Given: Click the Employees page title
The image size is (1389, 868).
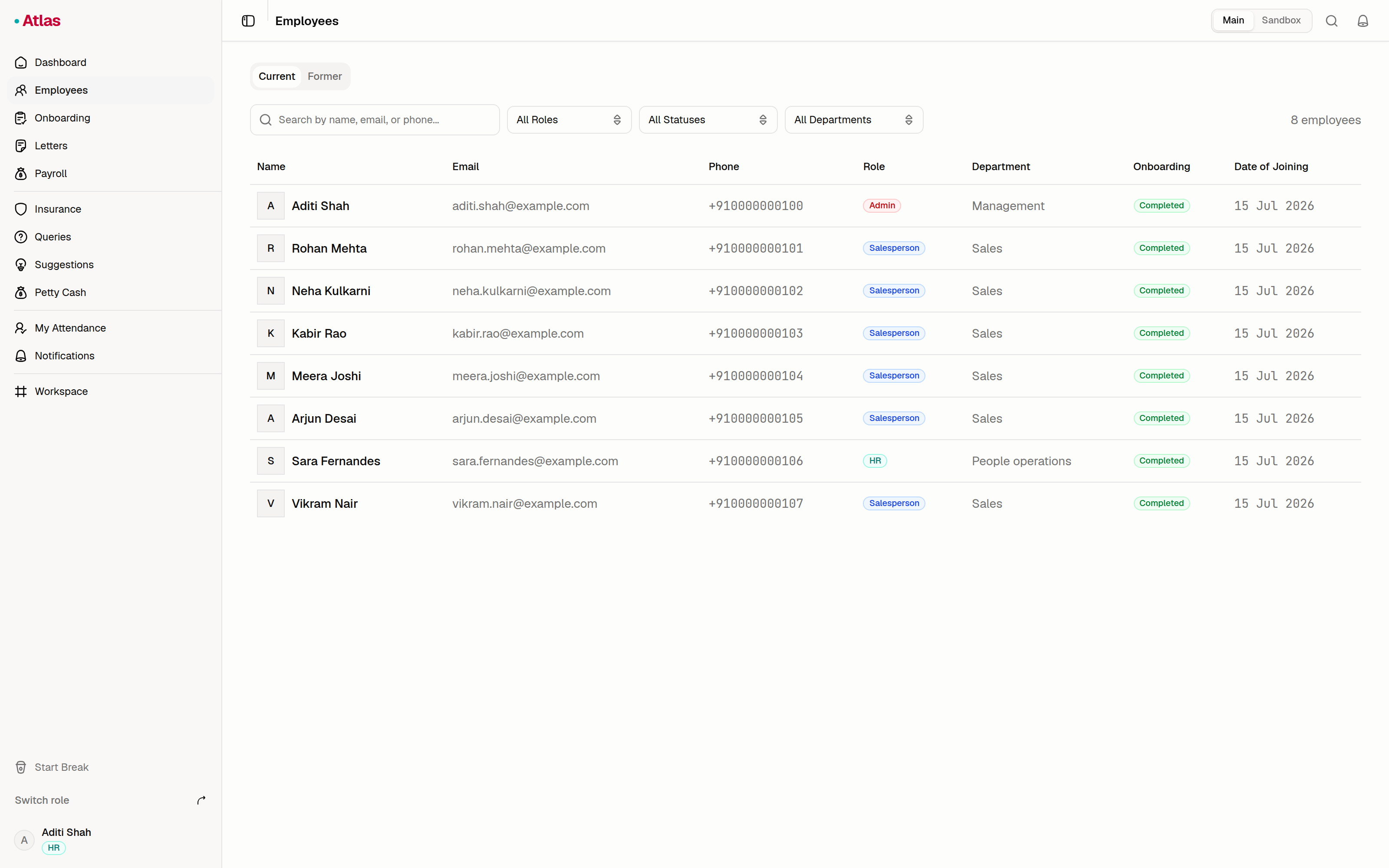Looking at the screenshot, I should click(306, 21).
